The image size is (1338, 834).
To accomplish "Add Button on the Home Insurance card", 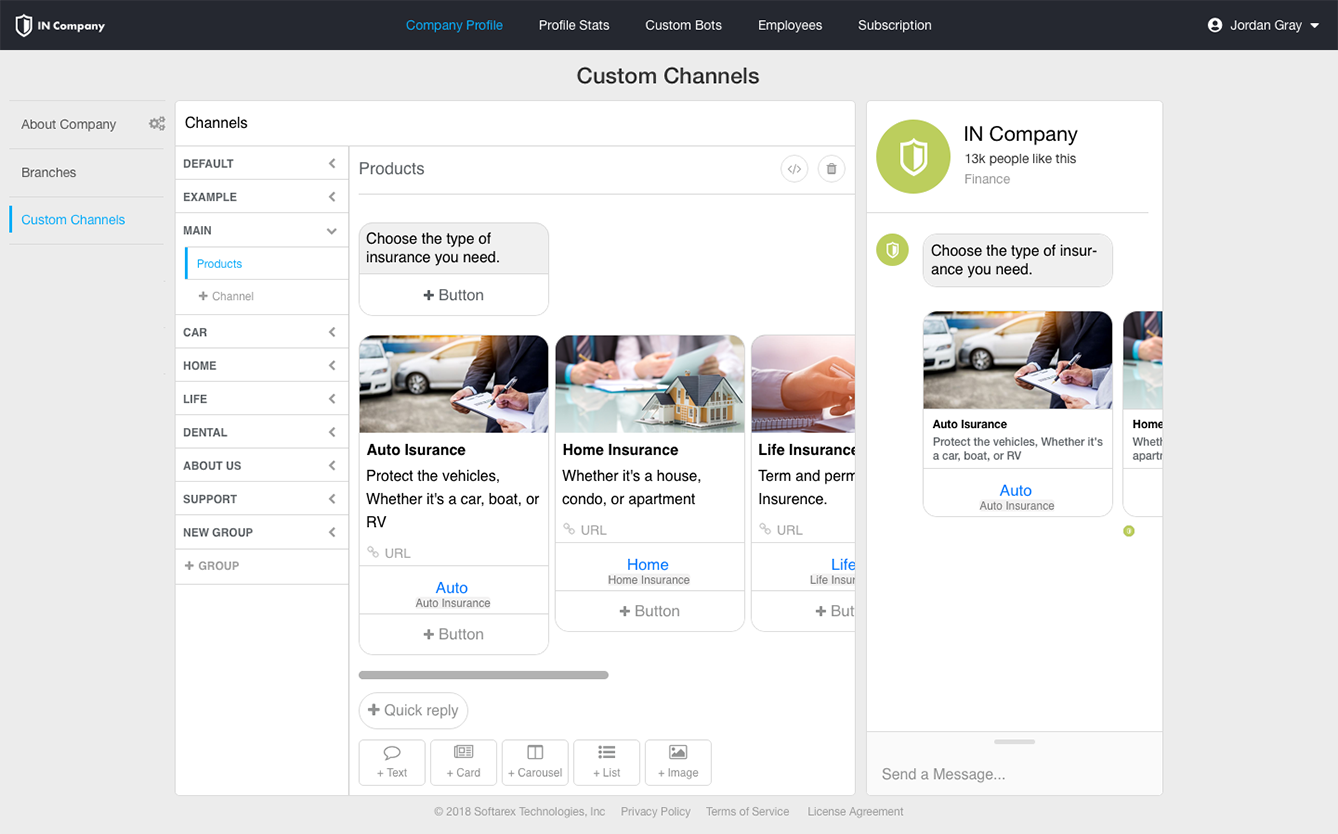I will 650,611.
